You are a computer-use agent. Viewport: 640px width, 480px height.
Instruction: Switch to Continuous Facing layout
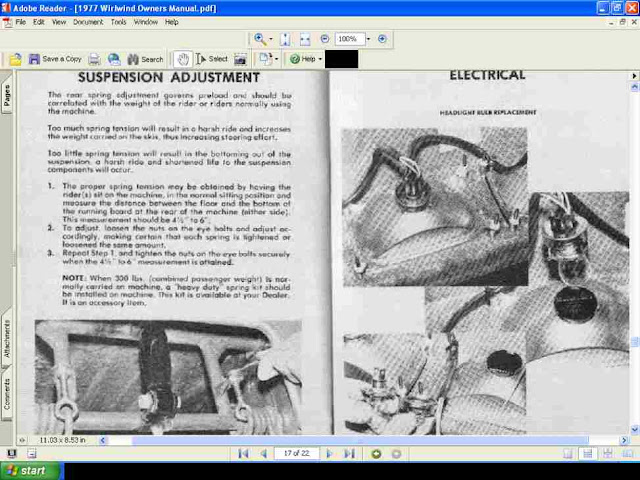click(x=608, y=453)
